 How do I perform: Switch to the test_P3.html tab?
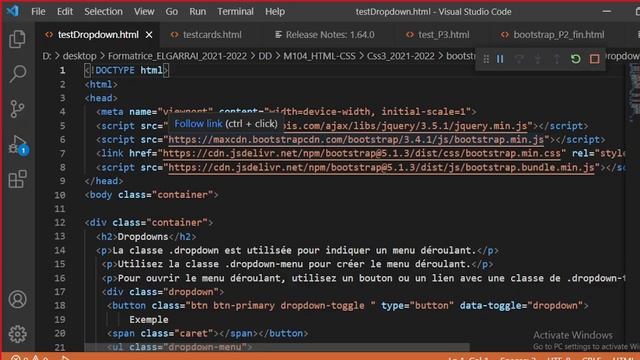443,35
